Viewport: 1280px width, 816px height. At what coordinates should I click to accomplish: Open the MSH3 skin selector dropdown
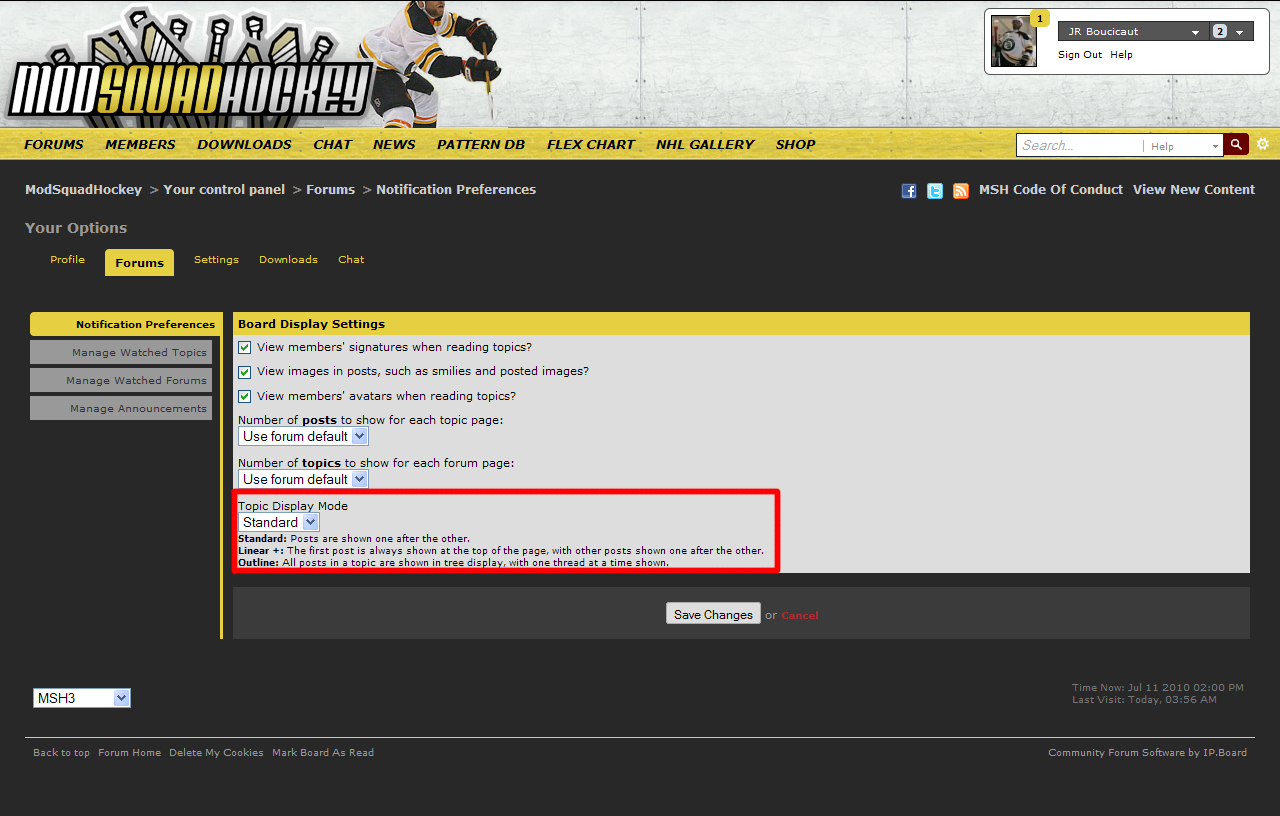pyautogui.click(x=82, y=698)
